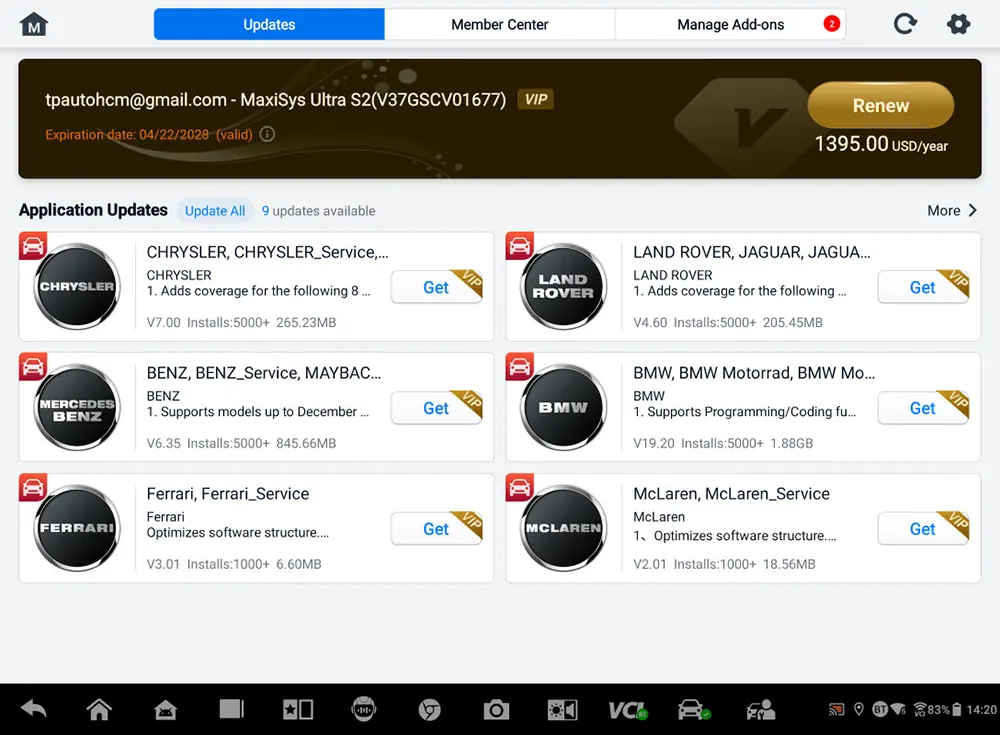Launch the Chrome browser icon
Image resolution: width=1000 pixels, height=735 pixels.
click(430, 709)
